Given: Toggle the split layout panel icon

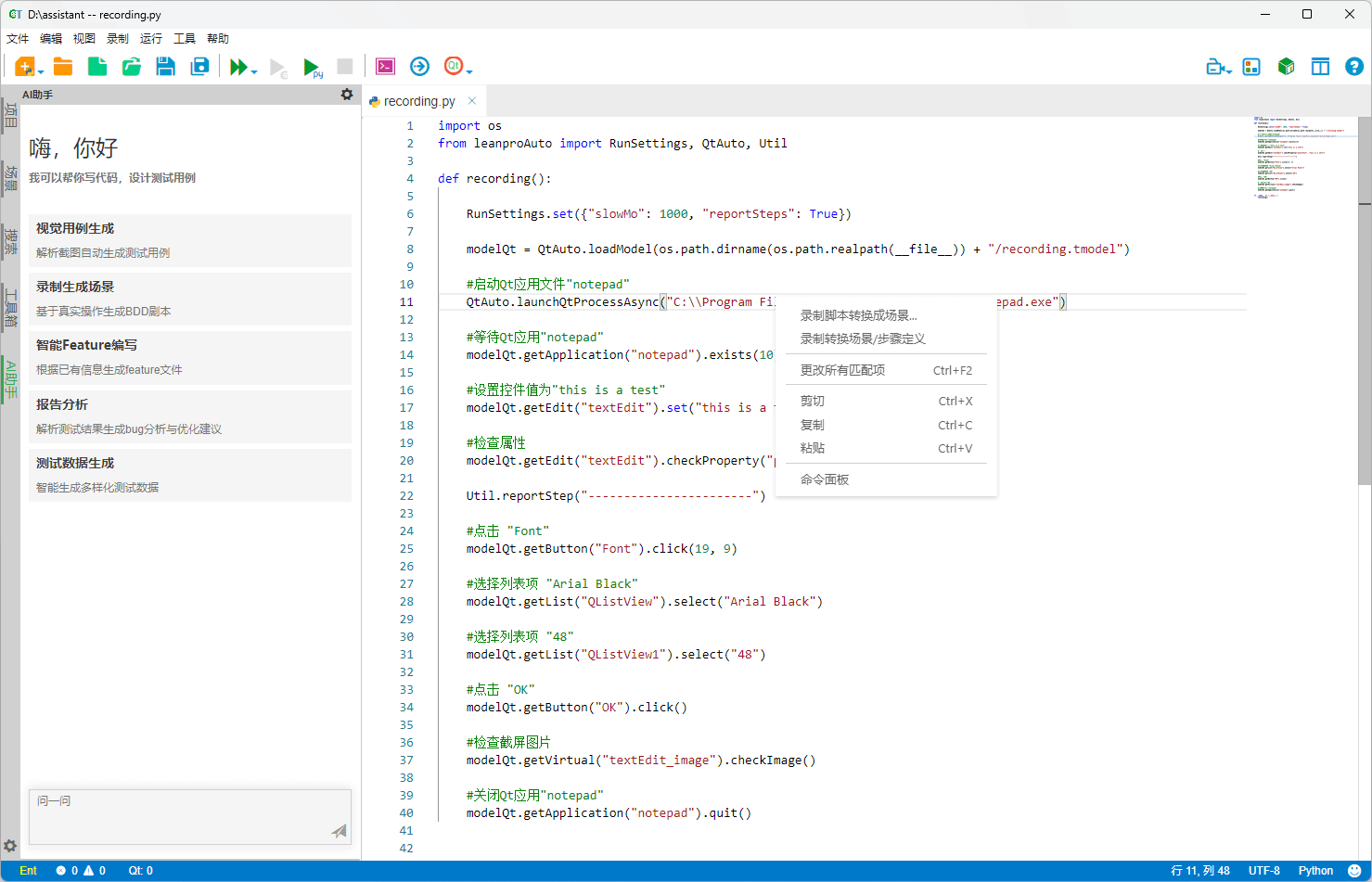Looking at the screenshot, I should [1320, 67].
